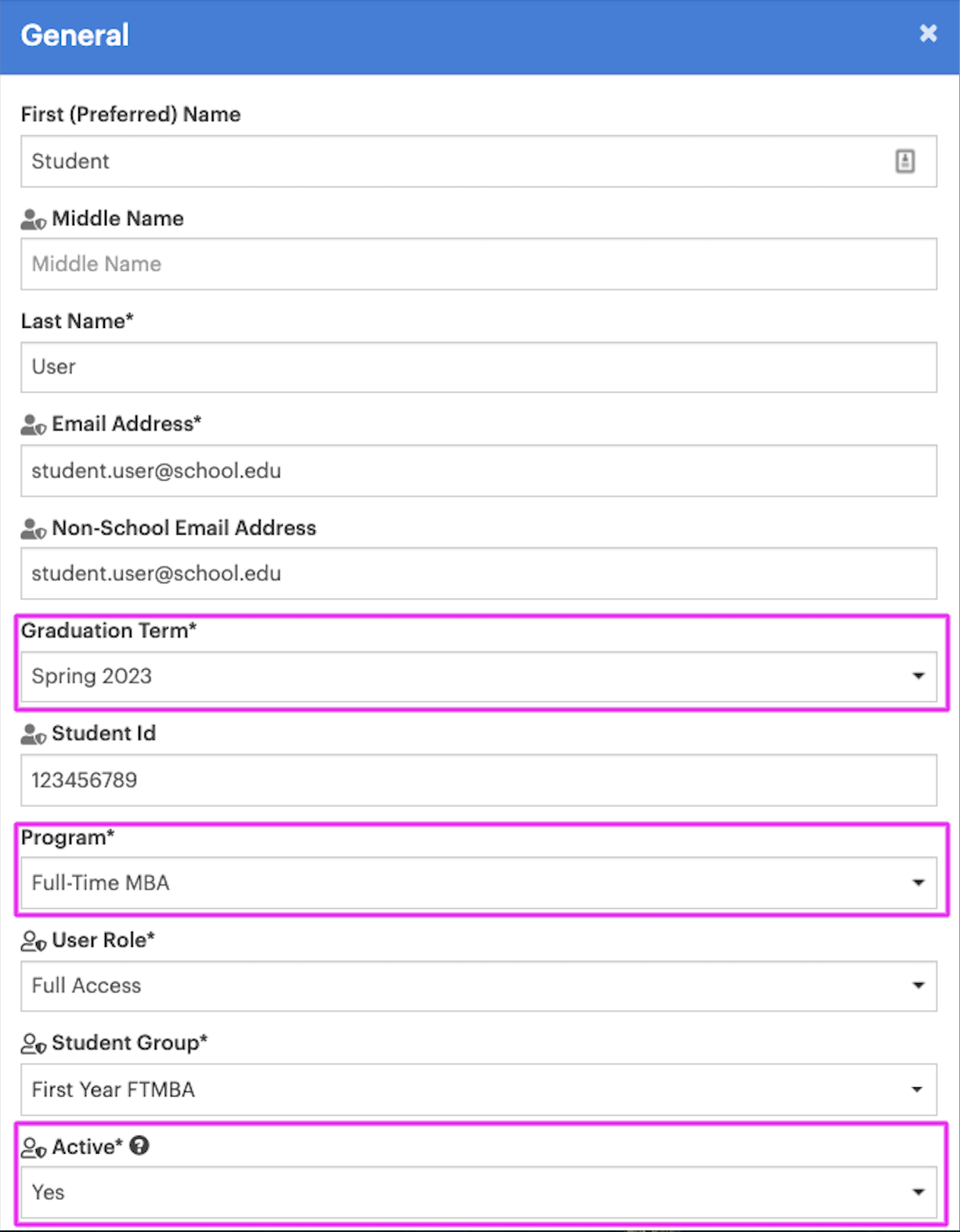Screen dimensions: 960x1232
Task: Focus the Student Id field with 123456789
Action: tap(479, 780)
